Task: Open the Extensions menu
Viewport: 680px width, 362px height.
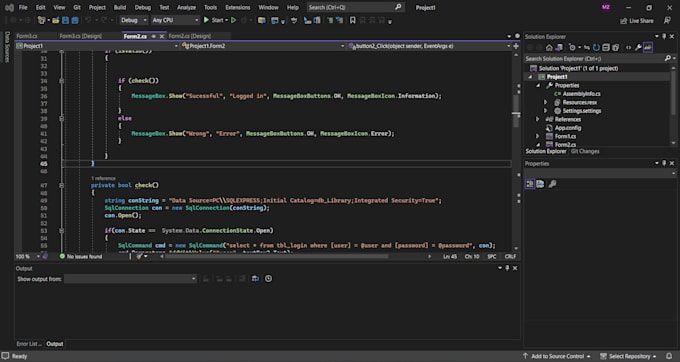Action: coord(238,7)
